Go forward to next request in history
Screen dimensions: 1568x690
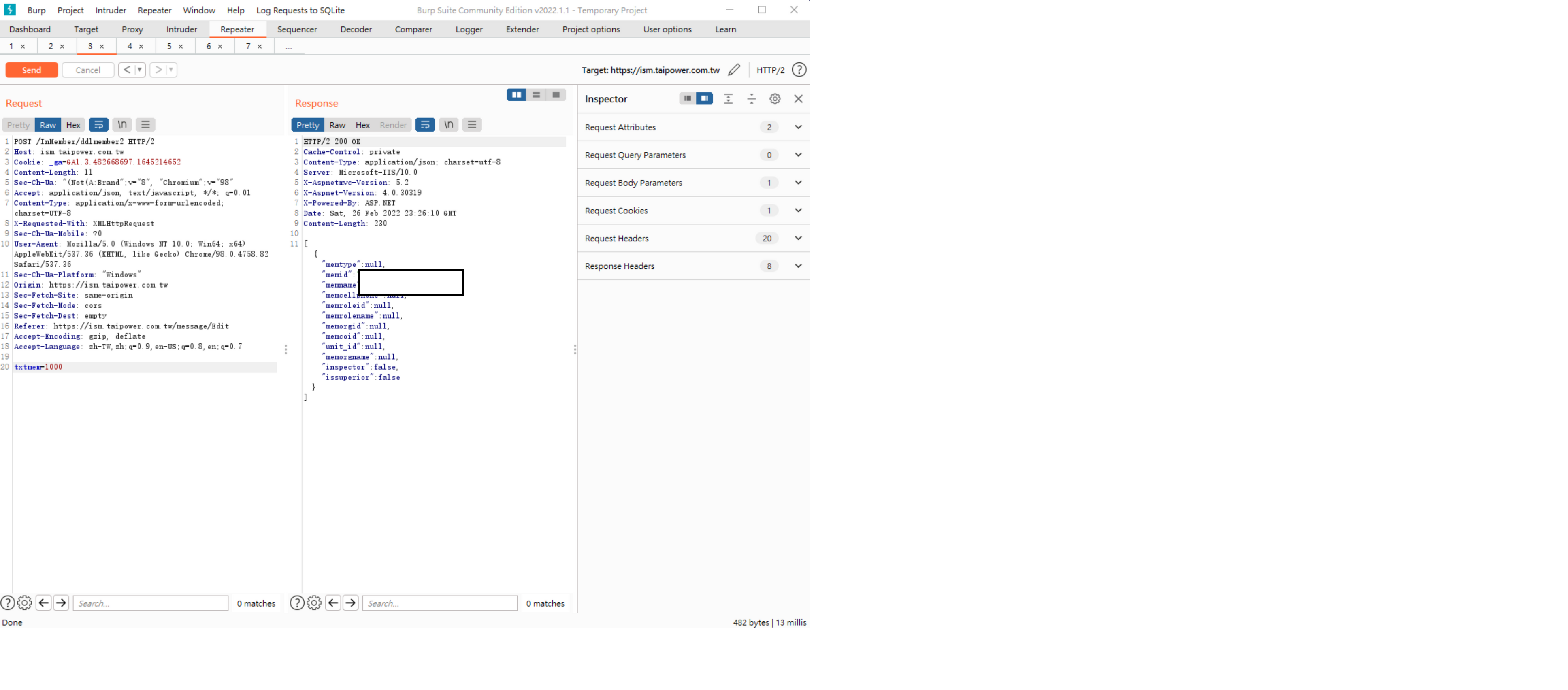click(158, 70)
